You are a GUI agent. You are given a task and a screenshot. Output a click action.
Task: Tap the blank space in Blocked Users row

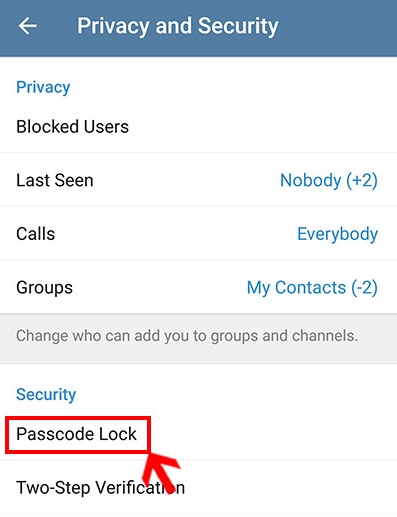click(x=263, y=127)
